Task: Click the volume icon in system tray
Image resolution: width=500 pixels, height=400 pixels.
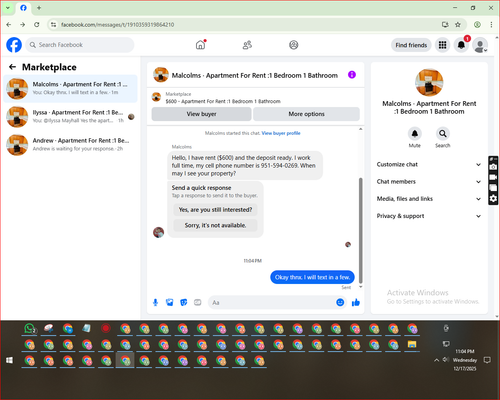Action: pos(446,360)
